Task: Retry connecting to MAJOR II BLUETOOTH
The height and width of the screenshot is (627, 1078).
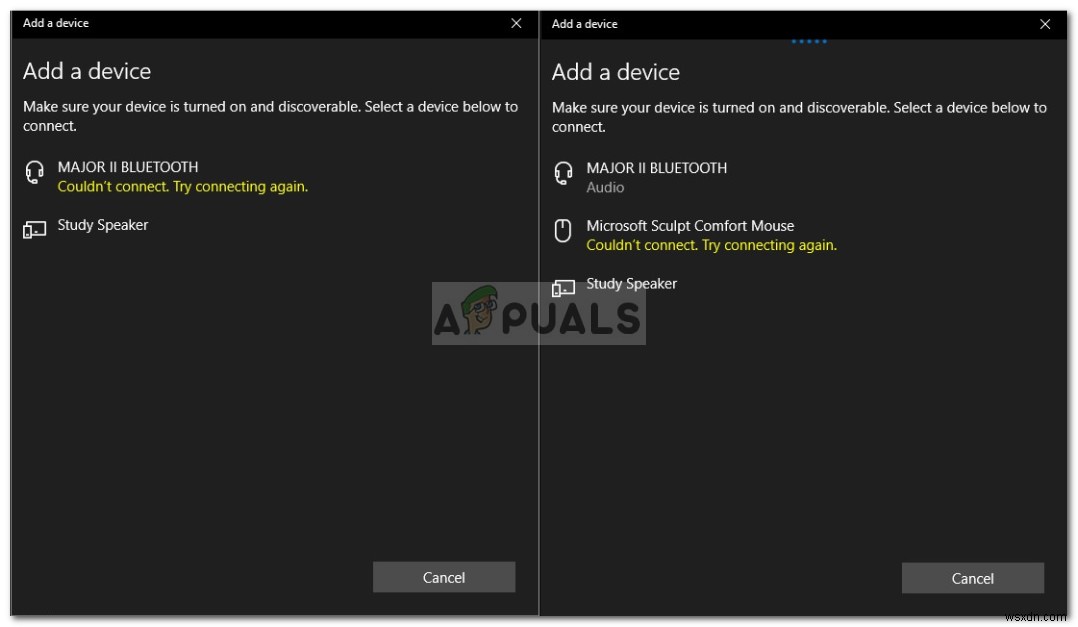Action: pos(182,186)
